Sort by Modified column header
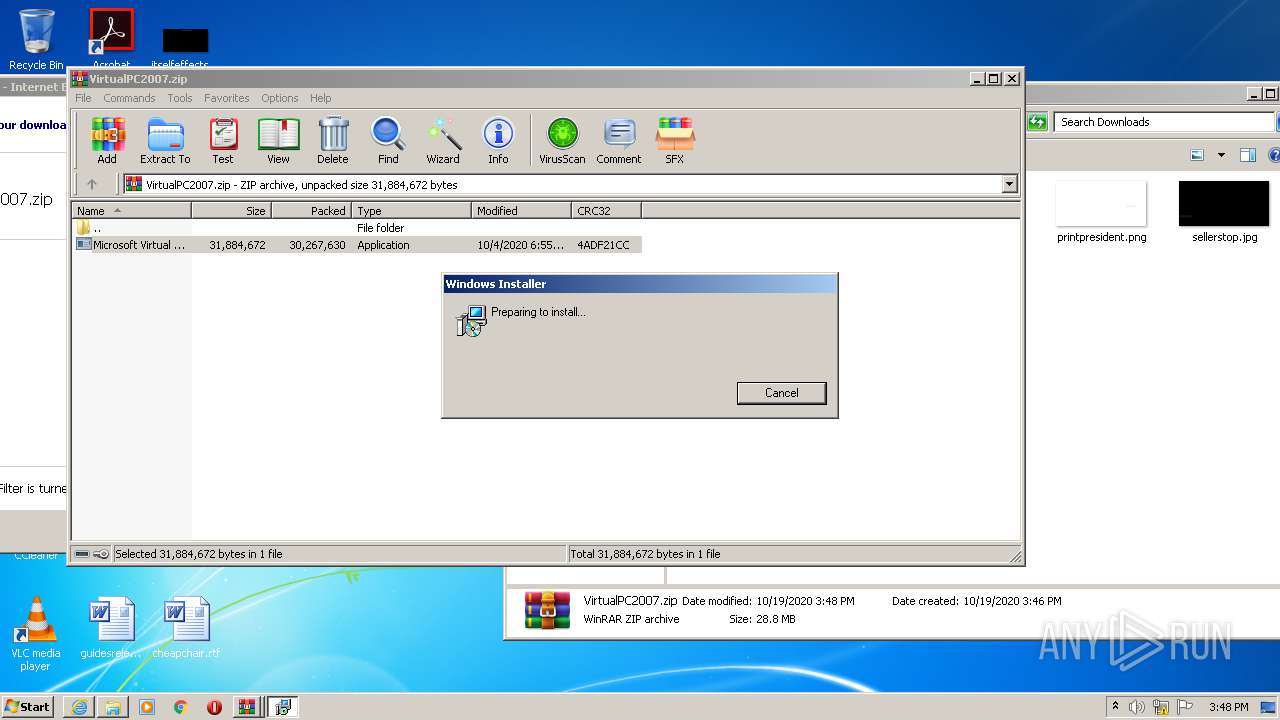 click(x=521, y=211)
